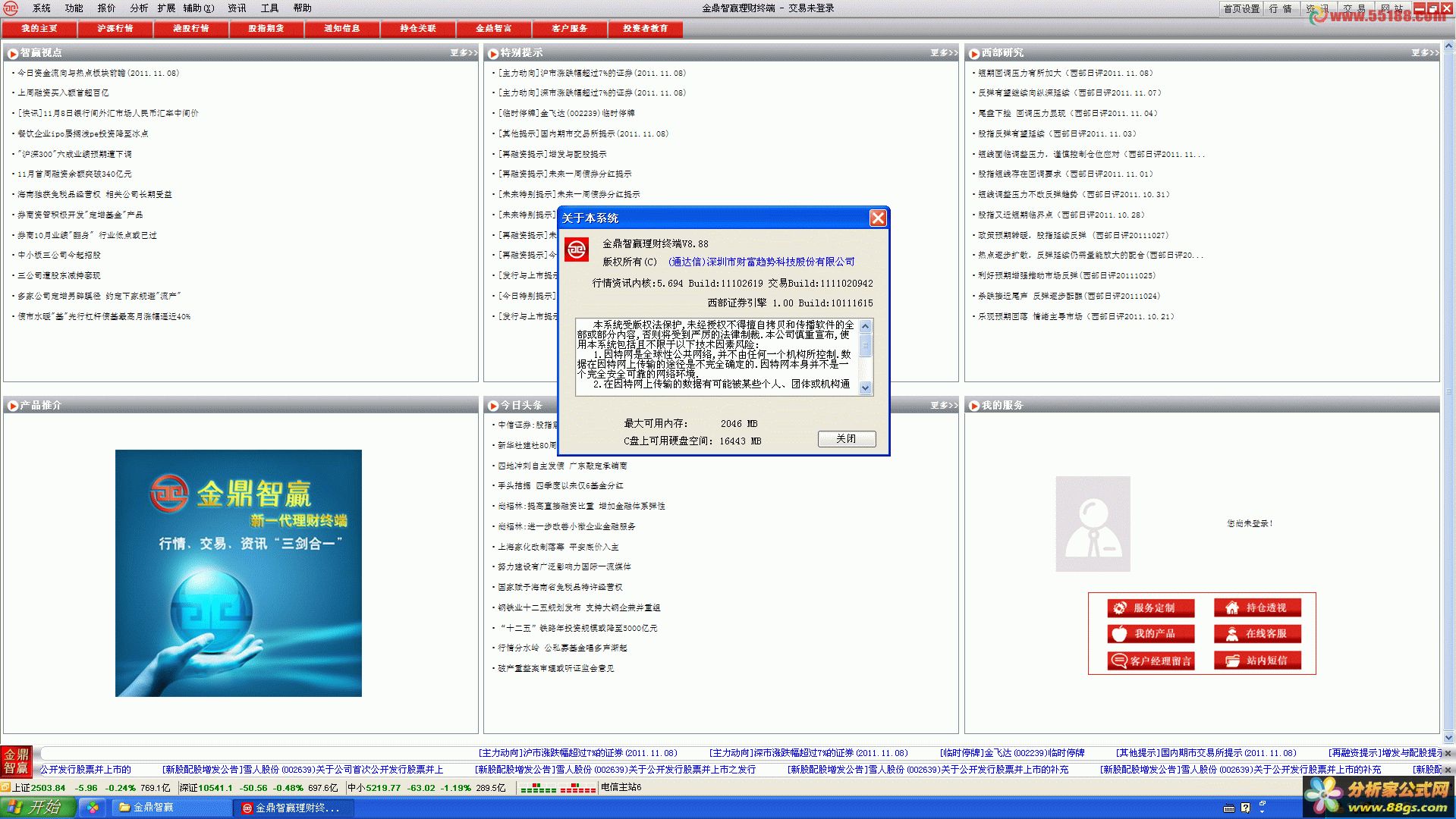Screen dimensions: 1456x819
Task: Click the round arrow icon beside 智赢视点
Action: click(13, 53)
